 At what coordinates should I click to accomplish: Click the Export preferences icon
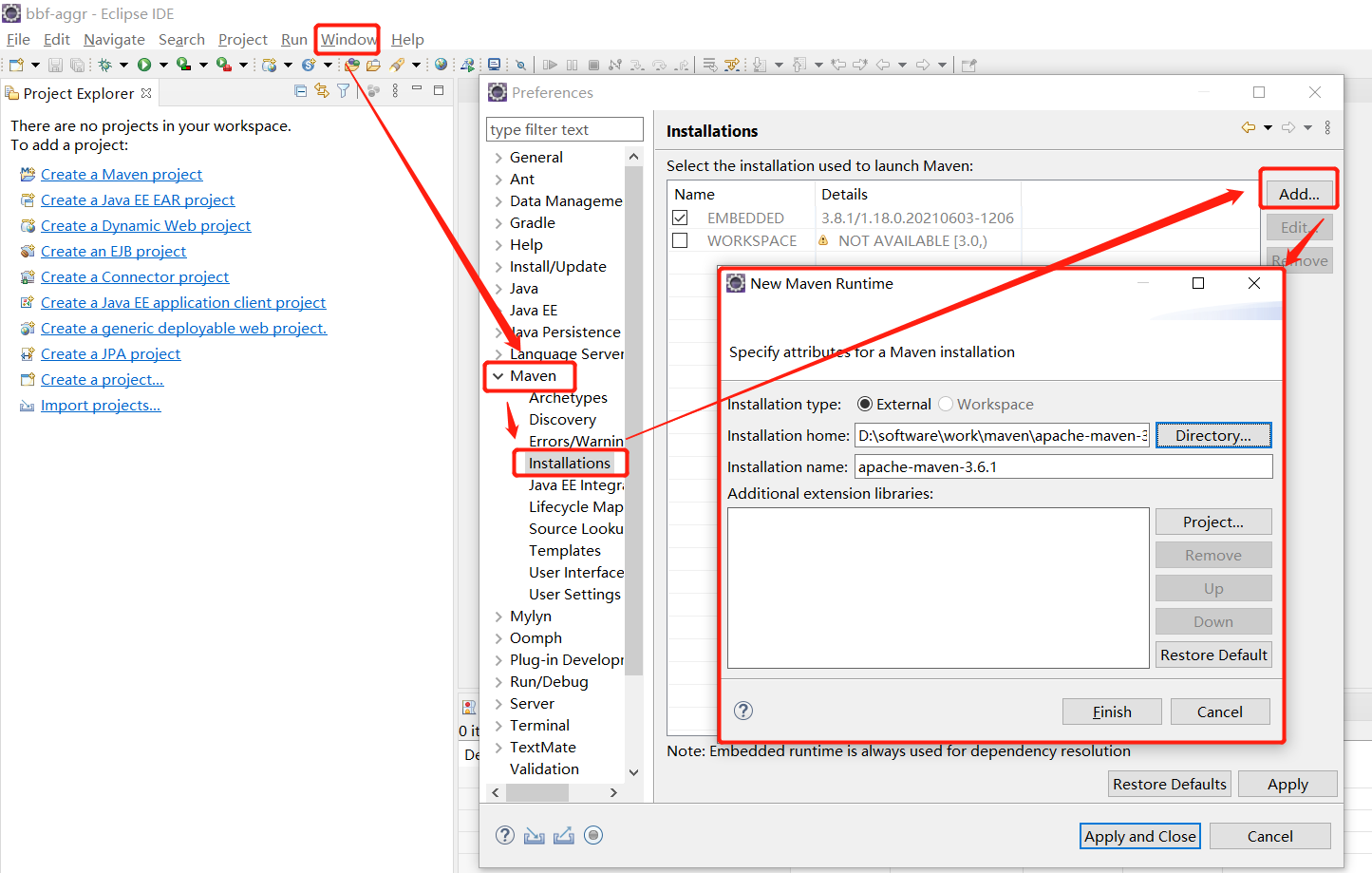[564, 835]
